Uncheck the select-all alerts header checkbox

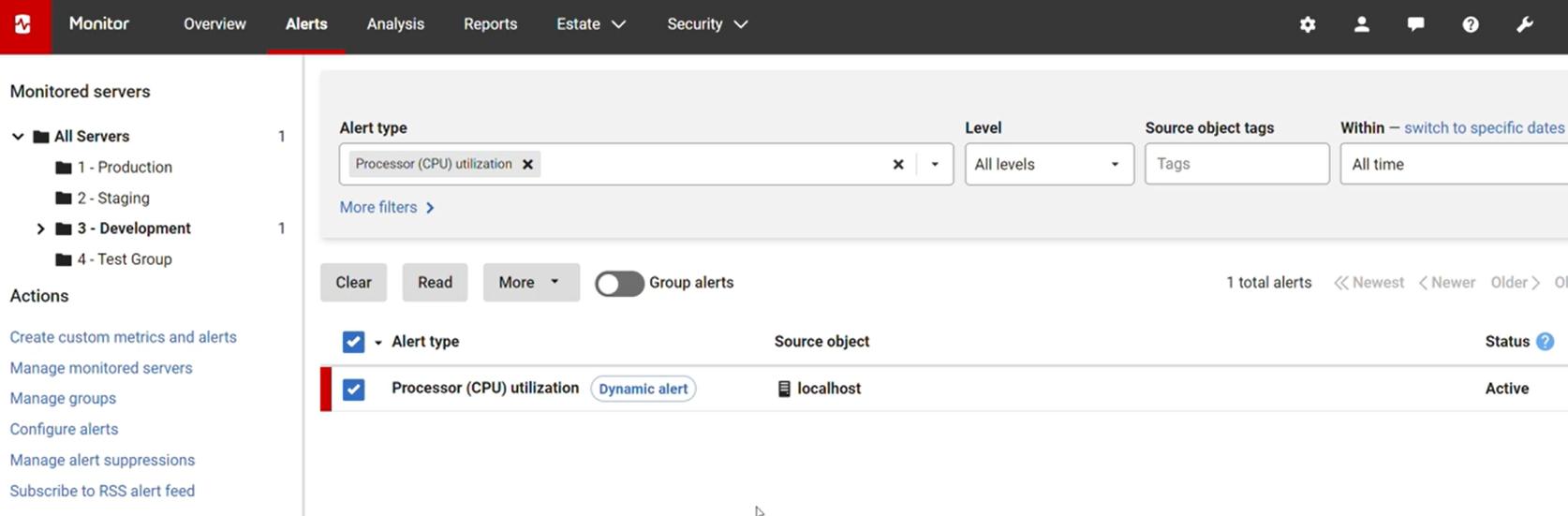[x=353, y=342]
